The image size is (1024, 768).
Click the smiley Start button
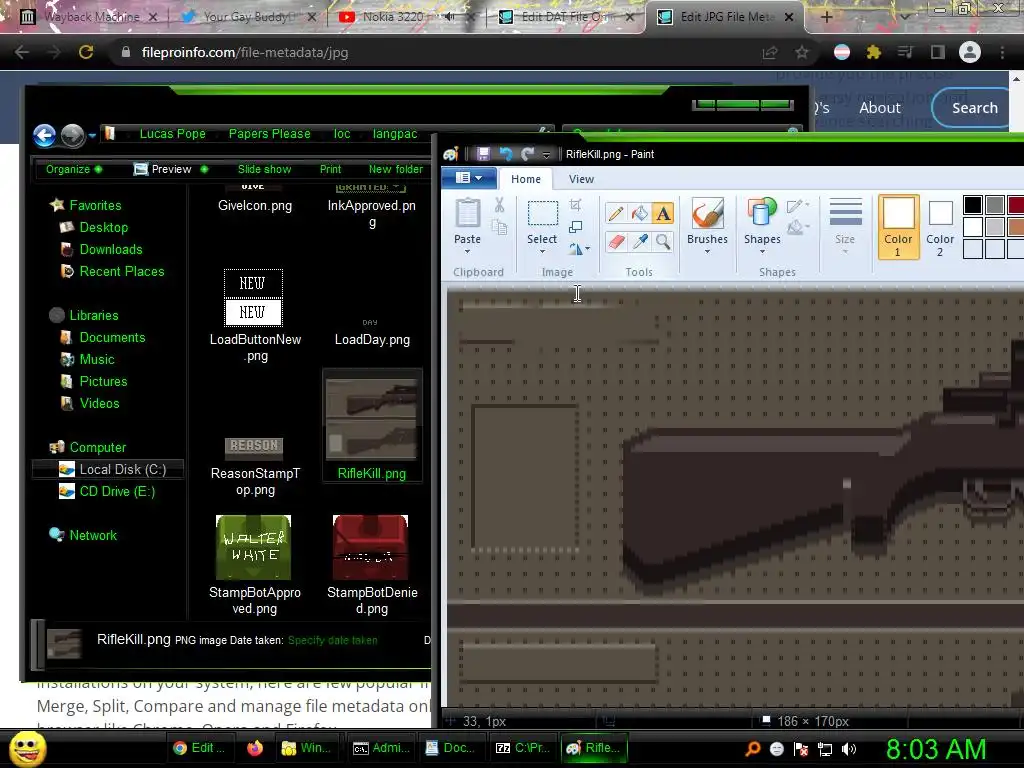[x=27, y=748]
